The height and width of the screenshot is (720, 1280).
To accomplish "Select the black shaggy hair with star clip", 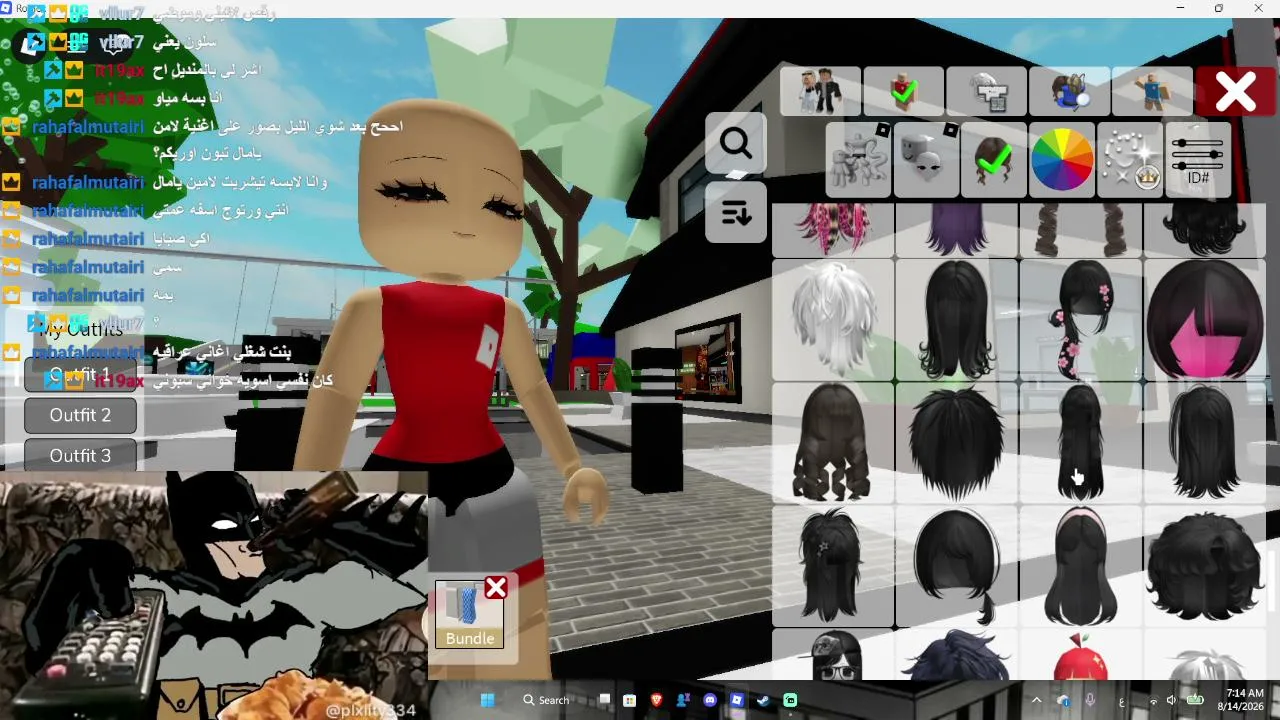I will pos(833,566).
